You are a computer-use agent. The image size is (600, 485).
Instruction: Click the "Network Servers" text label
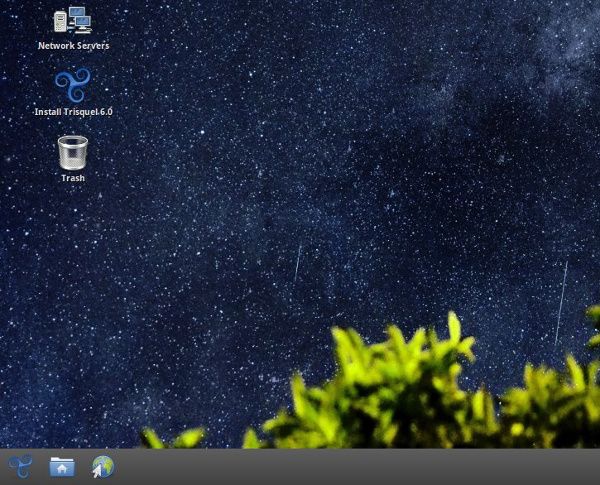[73, 46]
